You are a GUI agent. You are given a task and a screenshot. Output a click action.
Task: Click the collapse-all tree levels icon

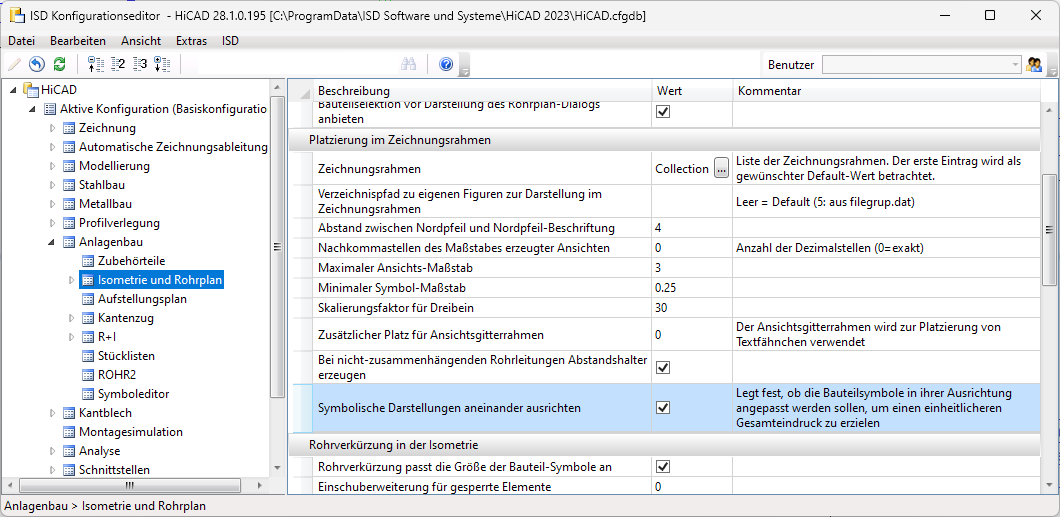click(96, 65)
